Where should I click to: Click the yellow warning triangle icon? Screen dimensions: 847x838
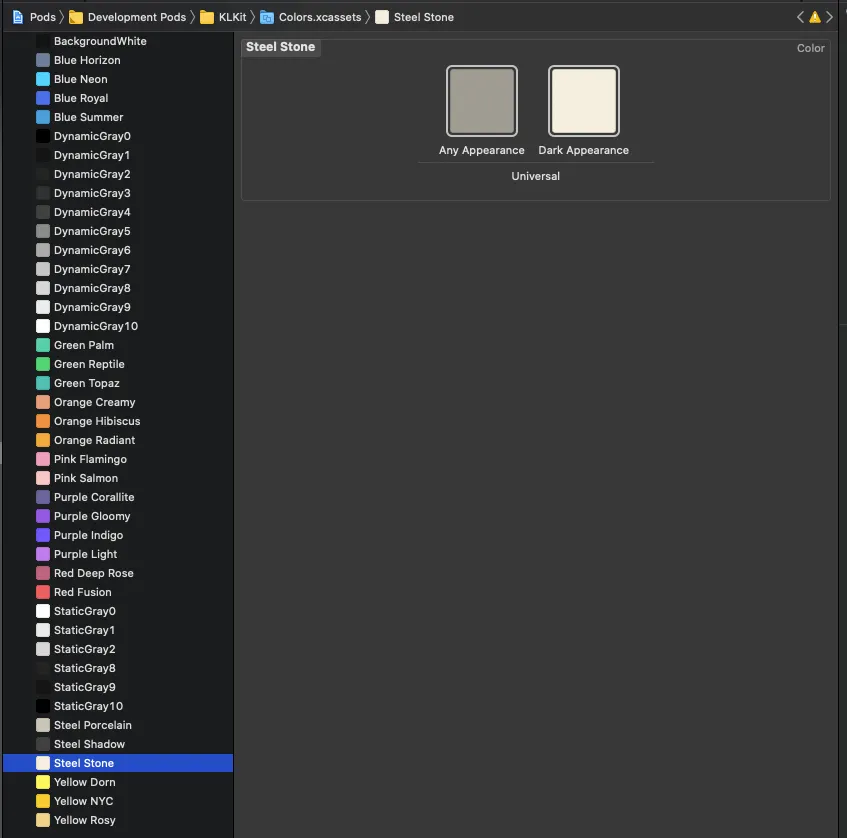coord(815,17)
